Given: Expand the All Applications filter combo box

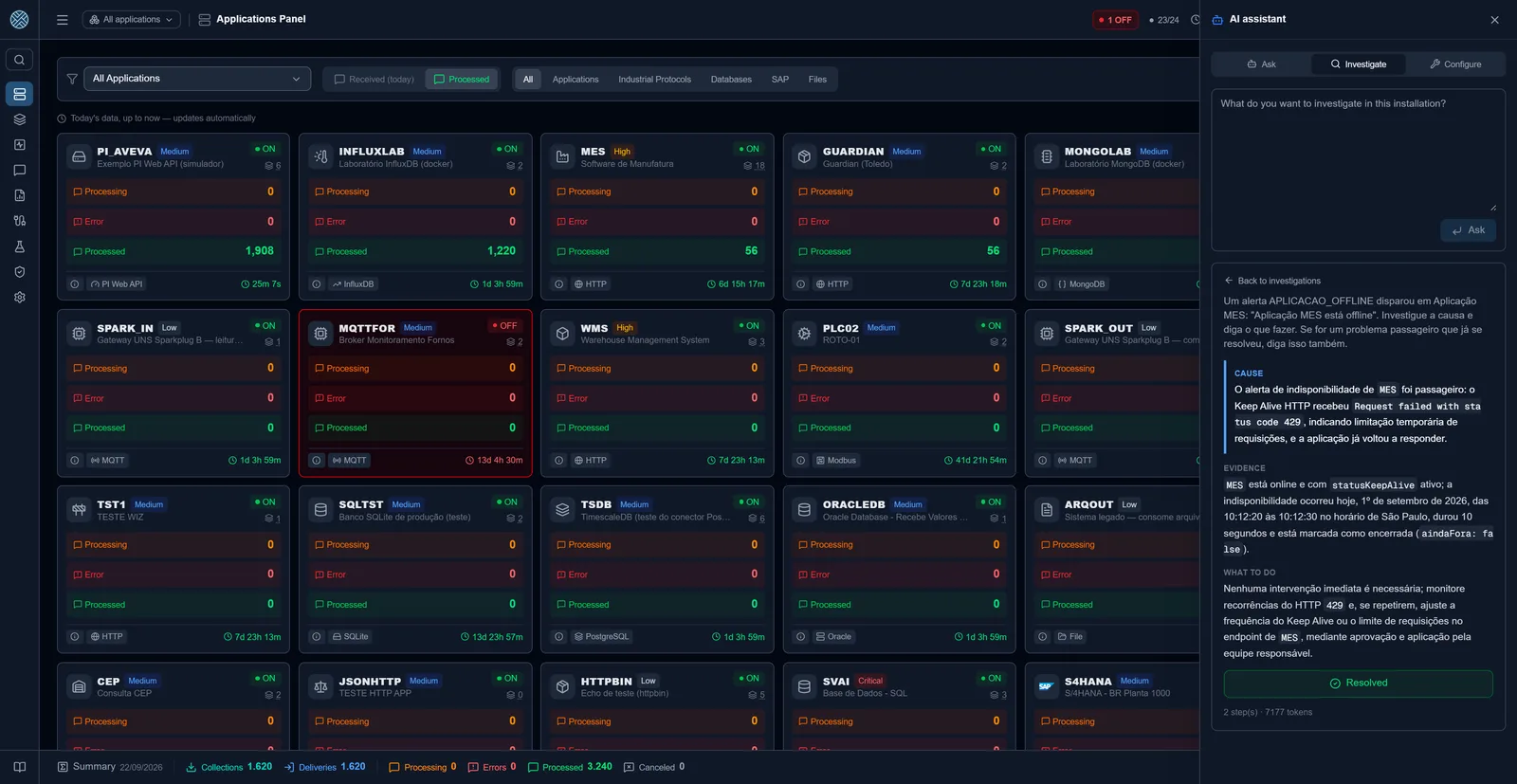Looking at the screenshot, I should (197, 79).
